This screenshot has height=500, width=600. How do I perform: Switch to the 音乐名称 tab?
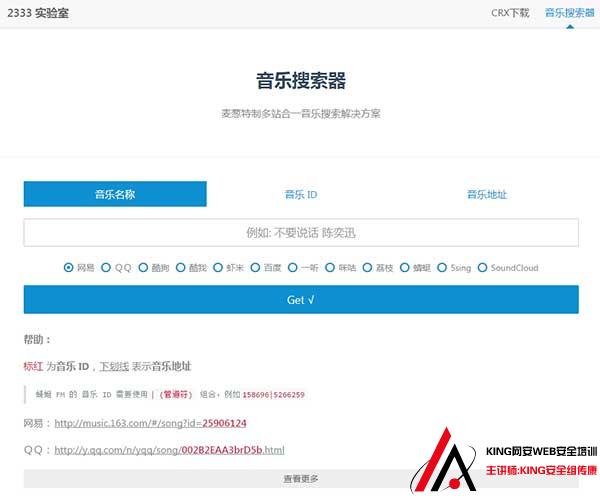115,194
